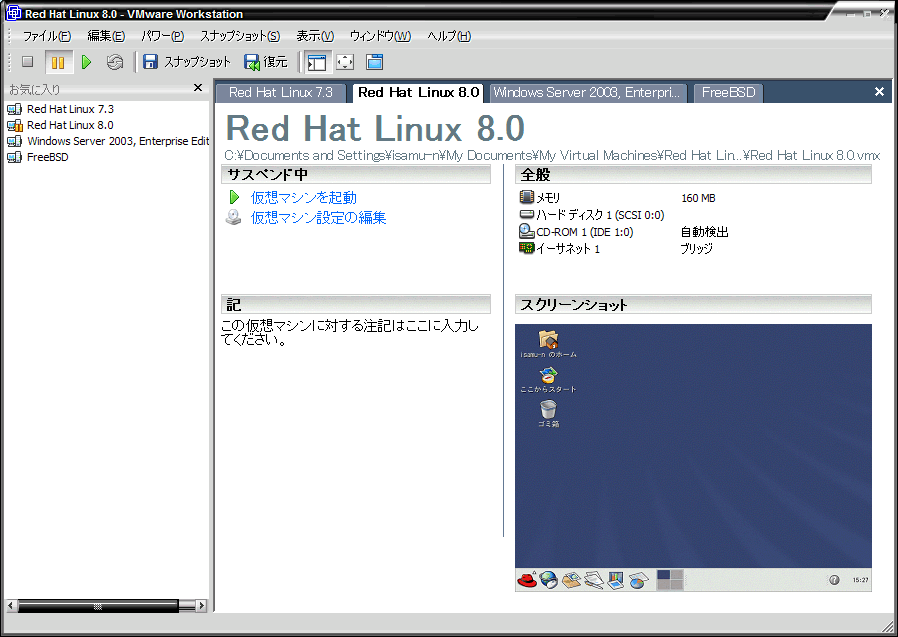Click the メモリ memory device entry
This screenshot has width=898, height=637.
(548, 198)
